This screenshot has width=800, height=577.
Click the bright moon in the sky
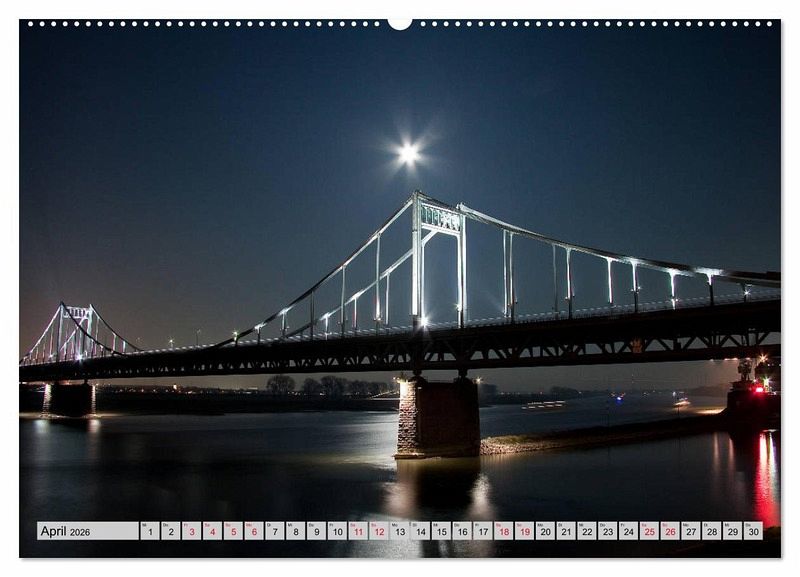point(408,154)
